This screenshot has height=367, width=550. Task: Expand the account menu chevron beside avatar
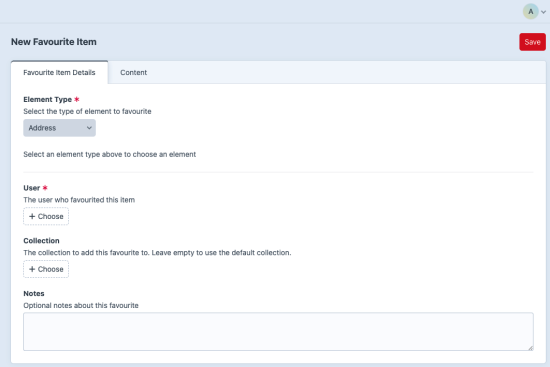[x=543, y=12]
